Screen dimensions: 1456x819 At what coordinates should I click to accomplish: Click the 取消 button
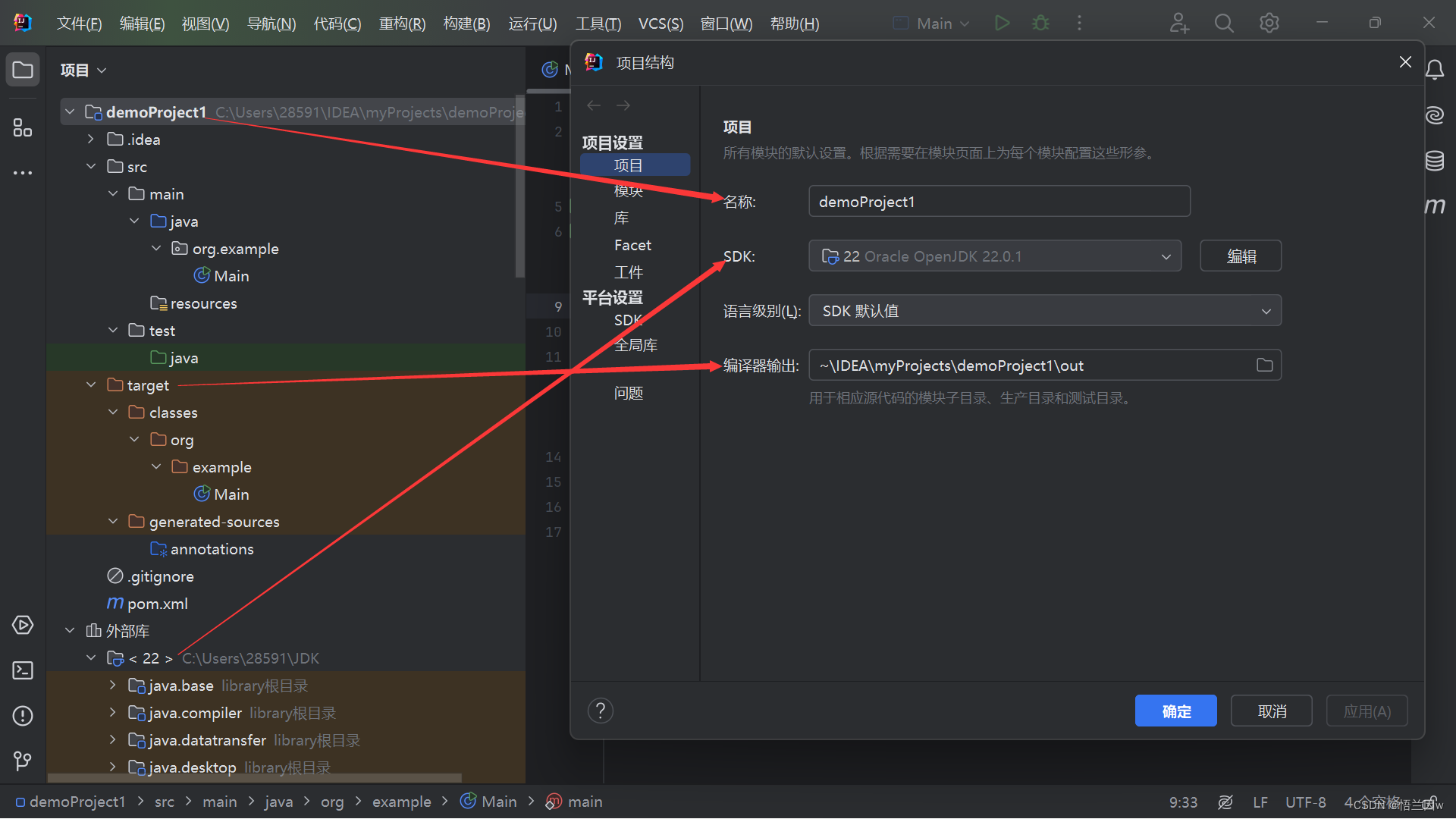click(x=1272, y=711)
